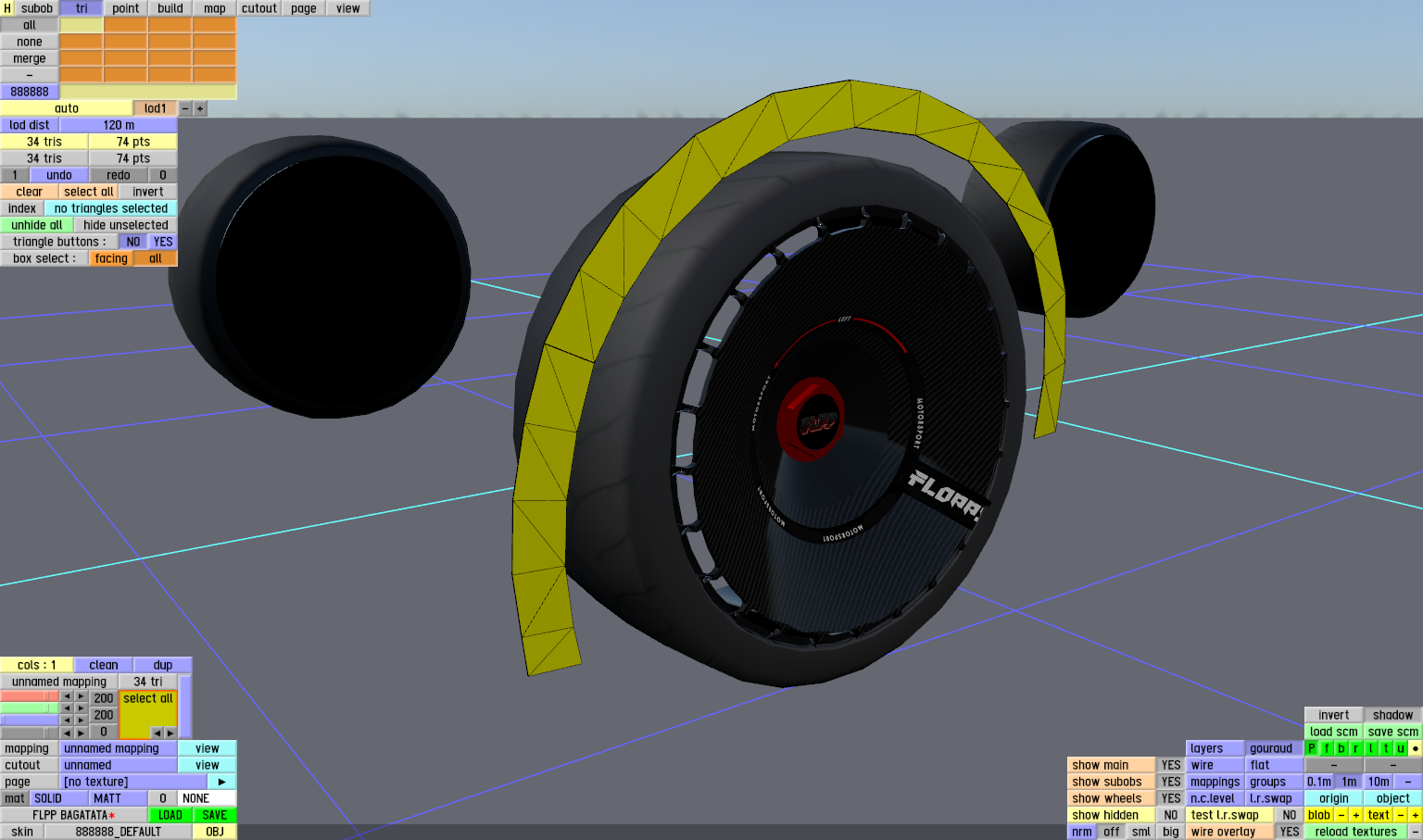Viewport: 1423px width, 840px height.
Task: Click the green b view button
Action: (x=1341, y=748)
